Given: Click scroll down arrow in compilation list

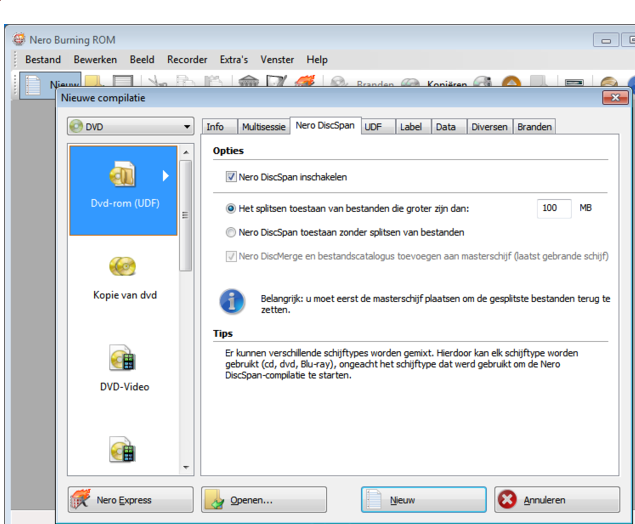Looking at the screenshot, I should pyautogui.click(x=186, y=467).
